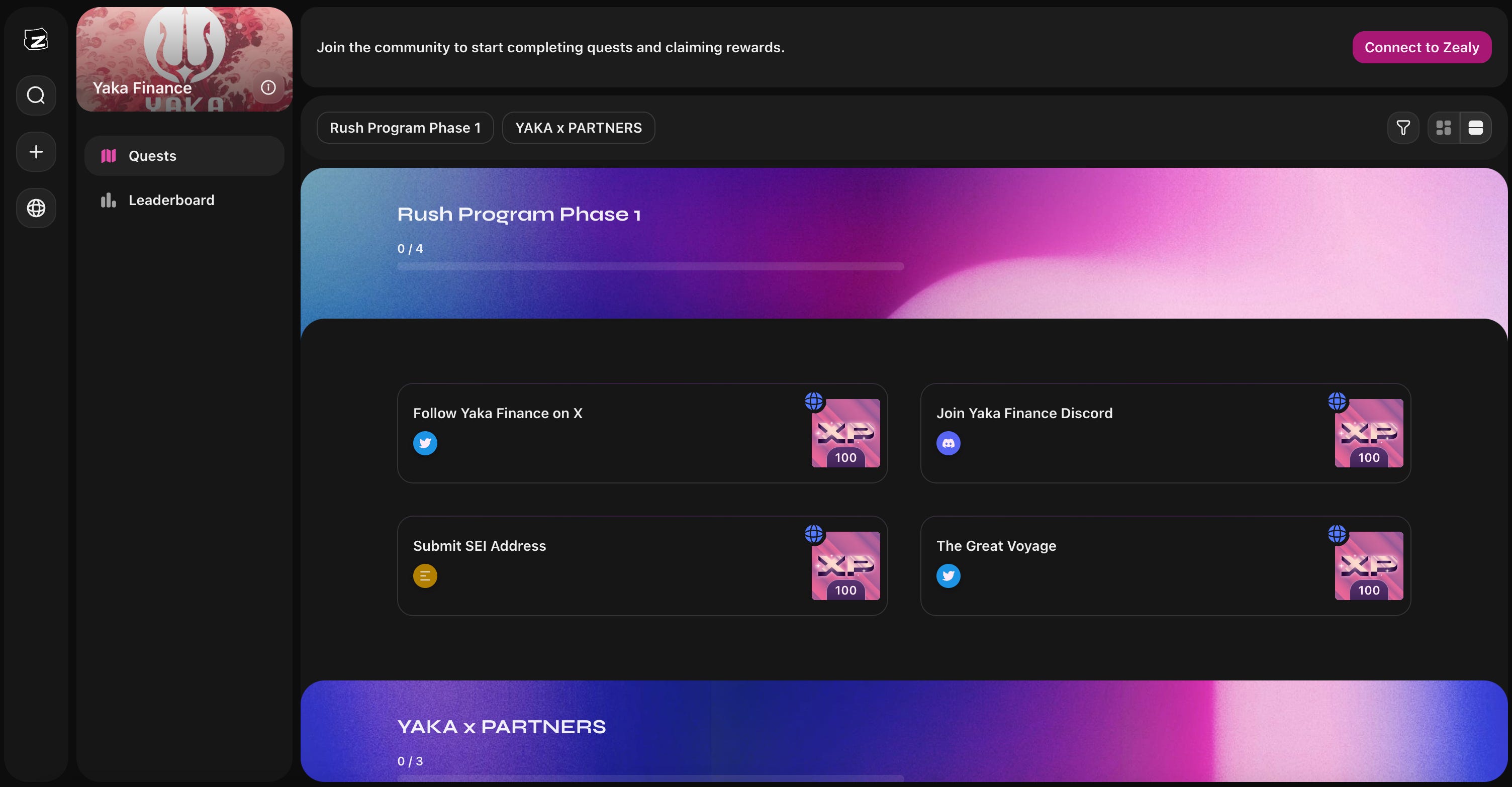
Task: Jump to Rush Program Phase 1 tab
Action: click(x=405, y=127)
